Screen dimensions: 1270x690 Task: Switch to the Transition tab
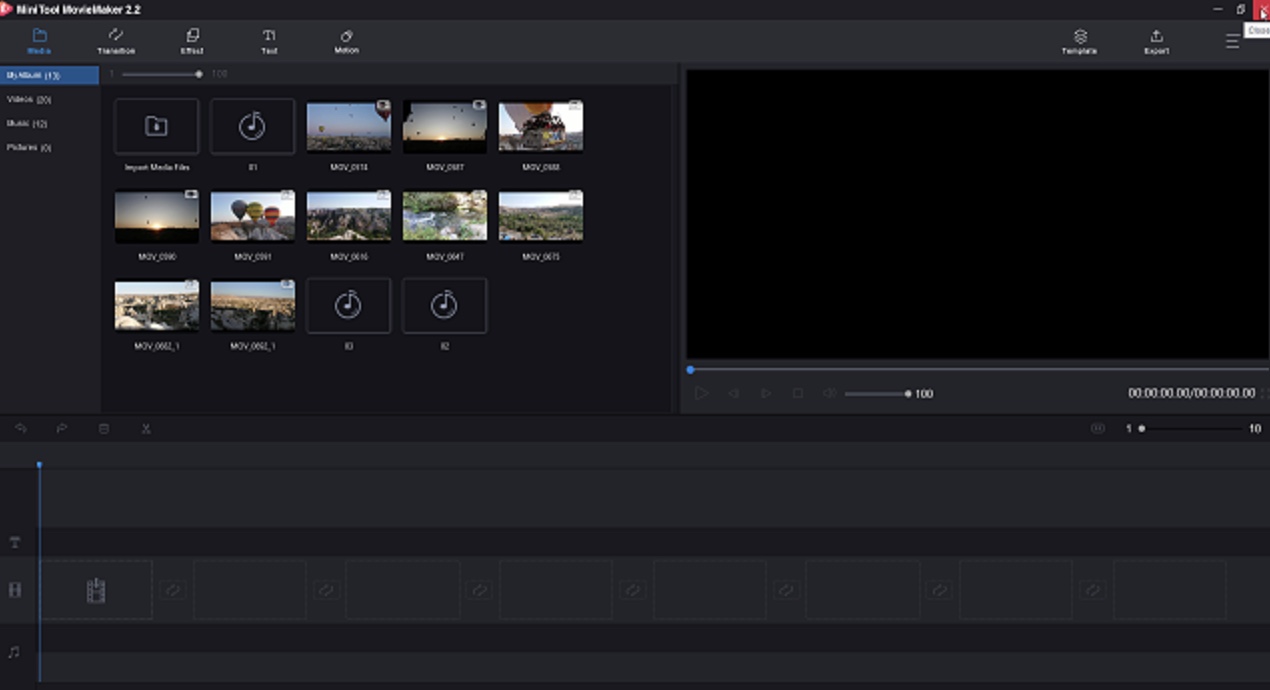[116, 41]
